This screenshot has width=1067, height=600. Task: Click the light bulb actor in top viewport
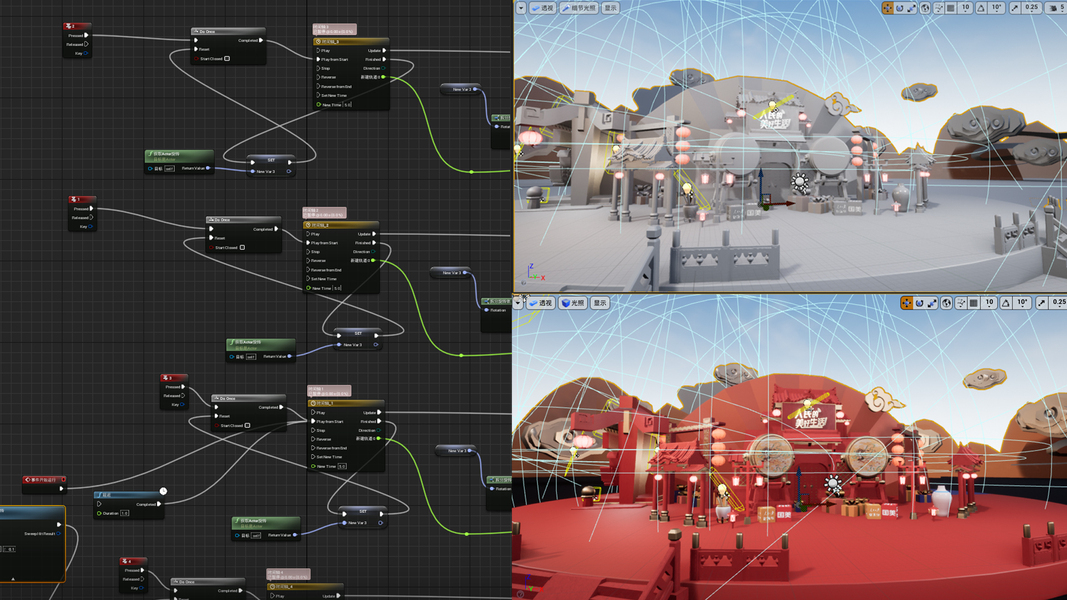pos(687,188)
